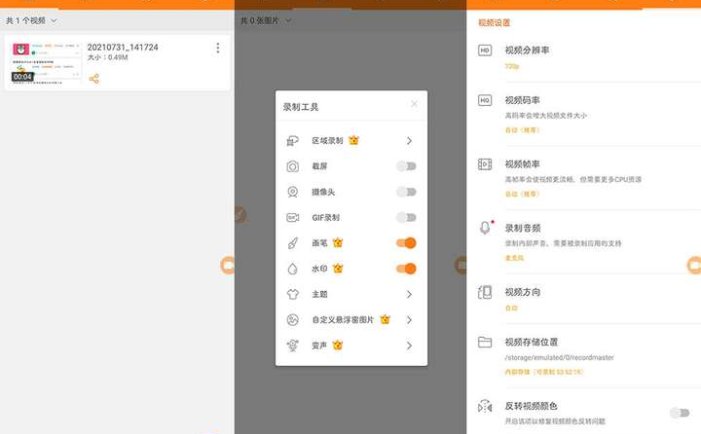Open 主题 via its chevron arrow
Image resolution: width=701 pixels, height=434 pixels.
[409, 294]
